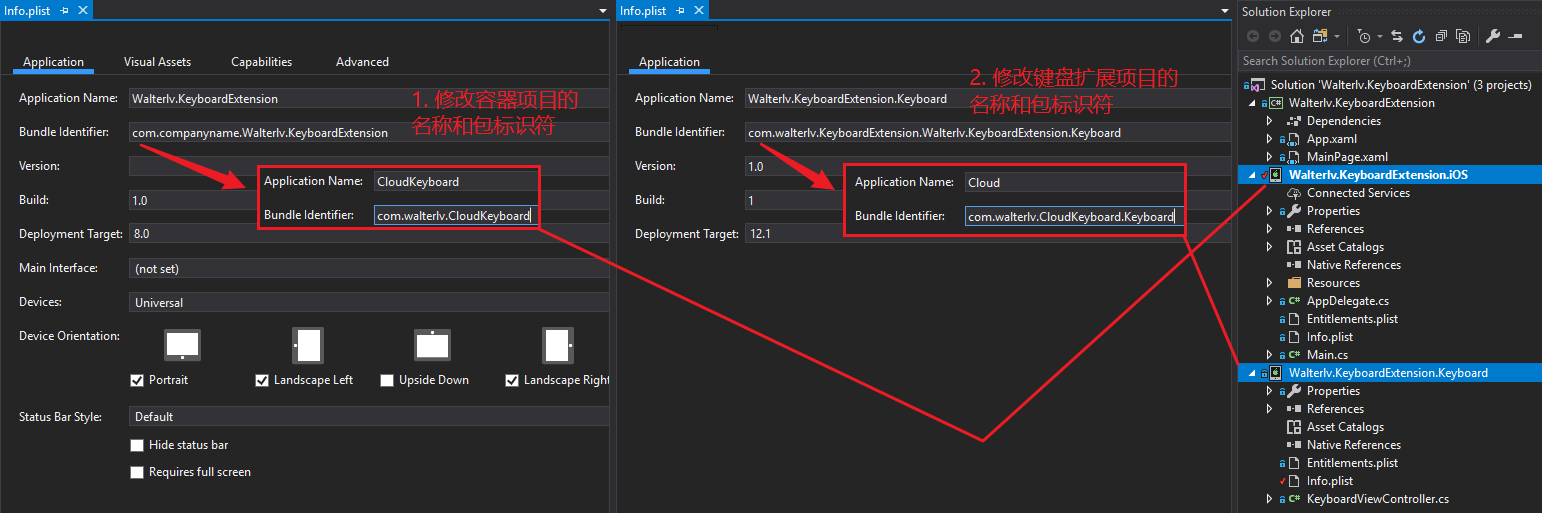
Task: Click the Bundle Identifier field with com.companyname.Walterlv.KeyboardExtension
Action: pos(369,132)
